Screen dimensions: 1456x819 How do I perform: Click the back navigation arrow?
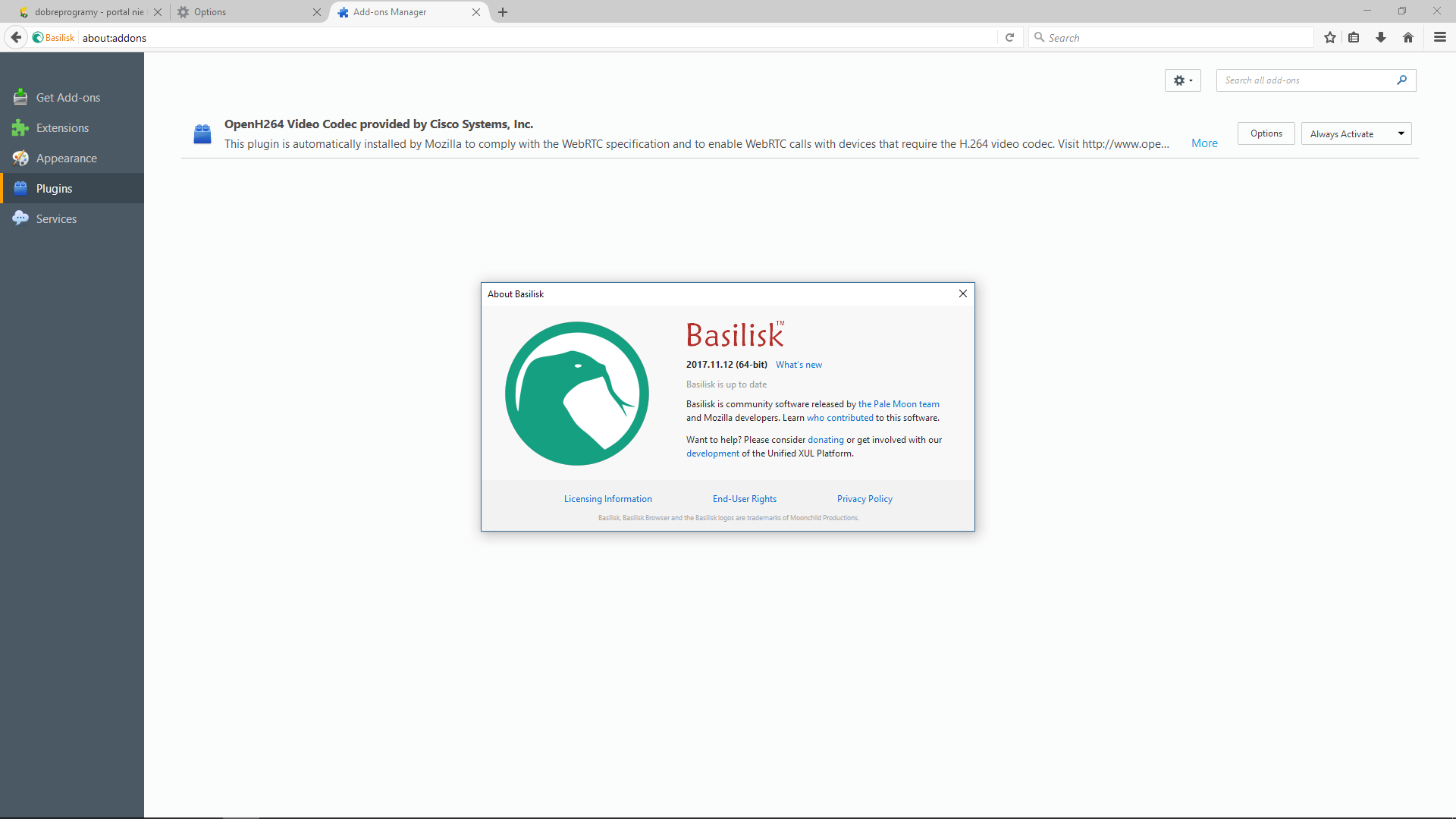16,37
